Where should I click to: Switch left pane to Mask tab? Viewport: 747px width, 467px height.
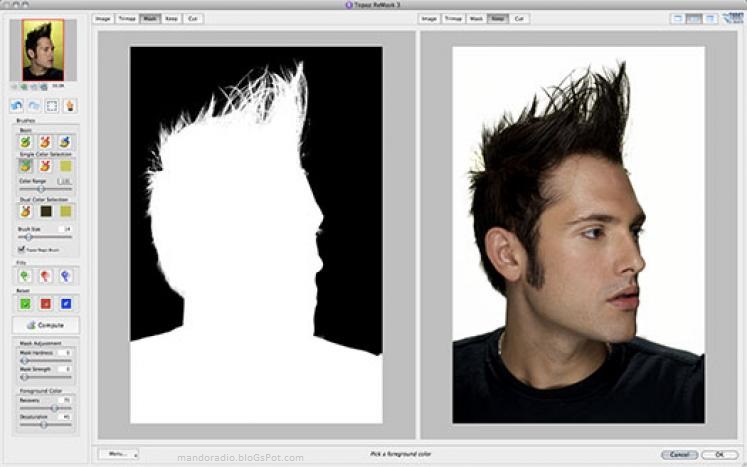tap(150, 19)
